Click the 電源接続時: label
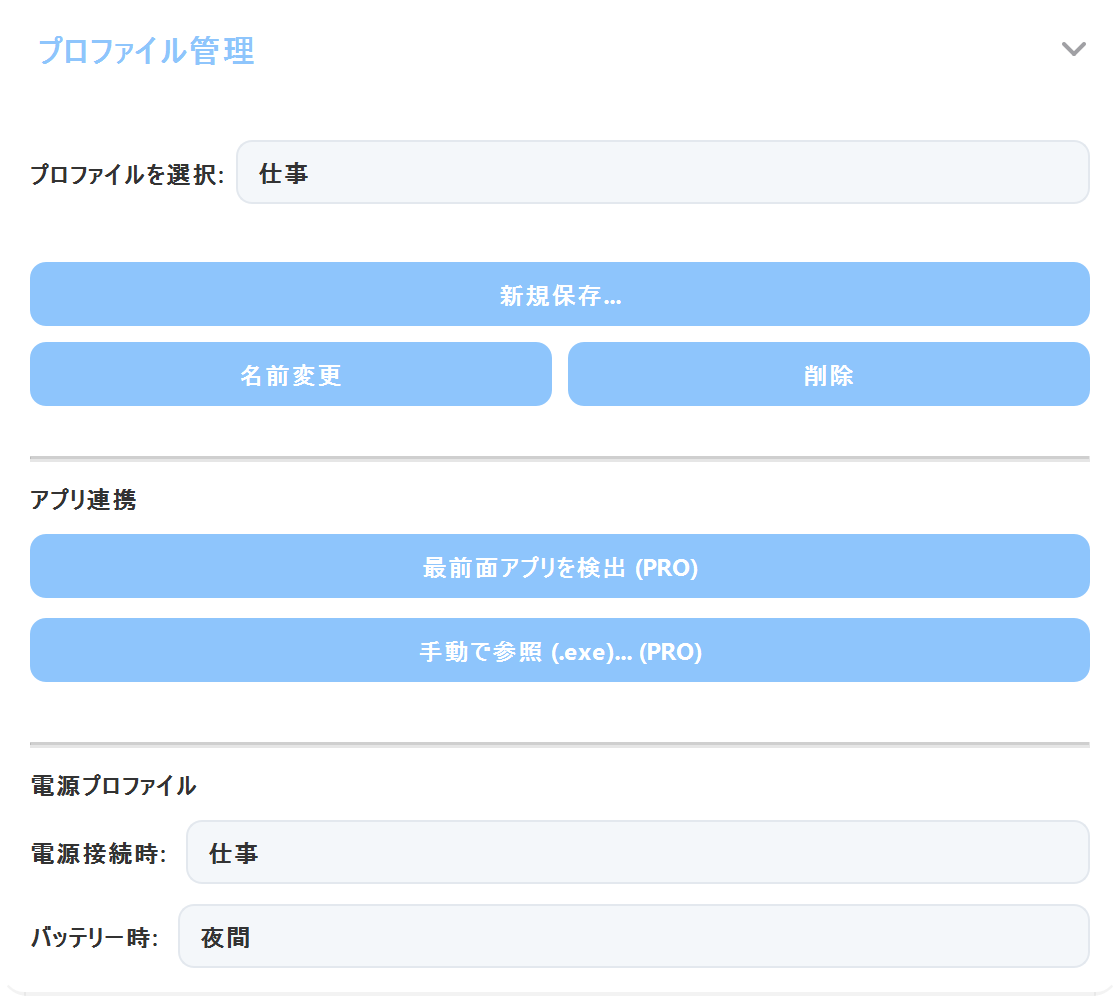The image size is (1120, 996). click(x=99, y=853)
